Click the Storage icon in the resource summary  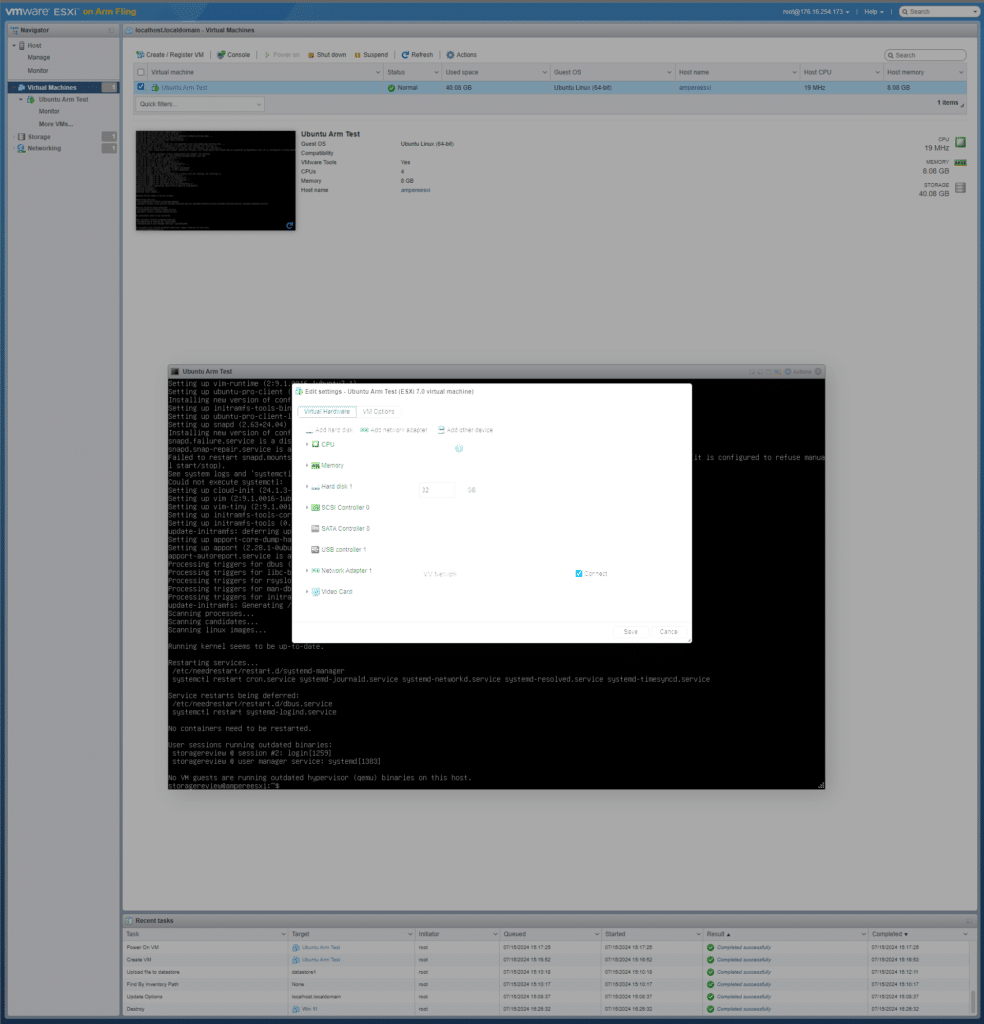click(960, 188)
